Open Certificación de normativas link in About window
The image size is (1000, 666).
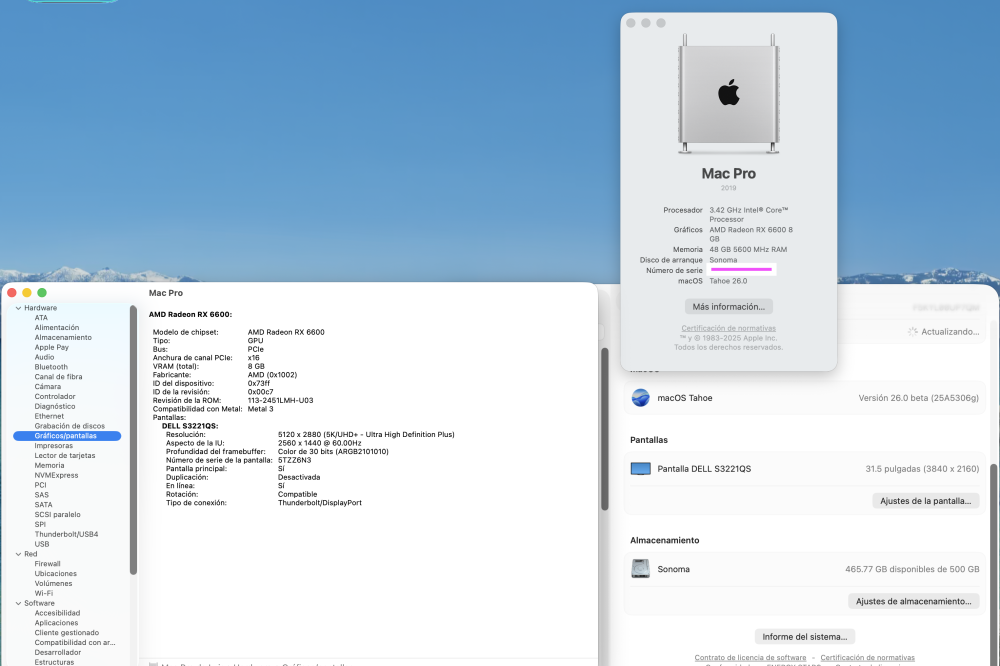pyautogui.click(x=728, y=328)
